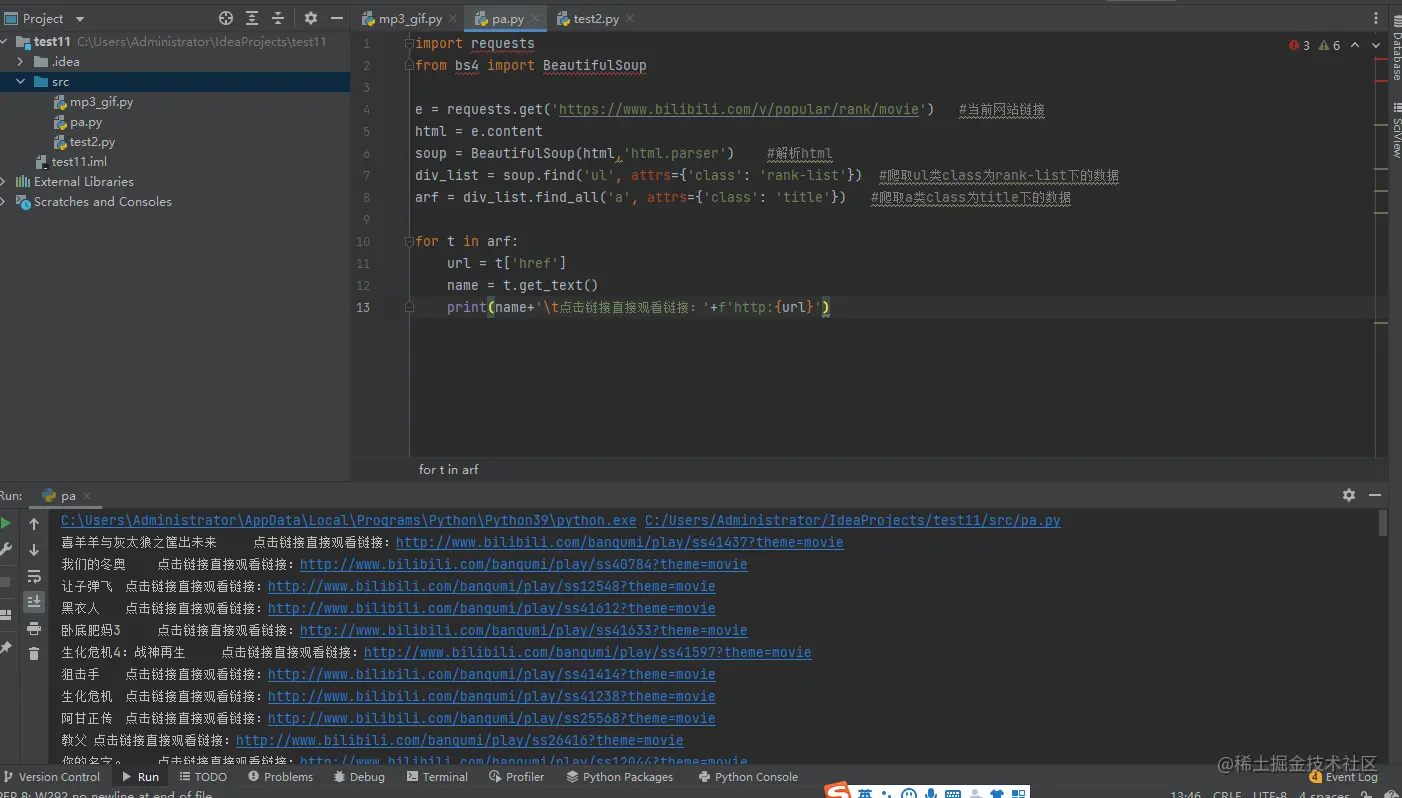Screen dimensions: 1402x798
Task: Open the Profiler tool tab
Action: (x=516, y=777)
